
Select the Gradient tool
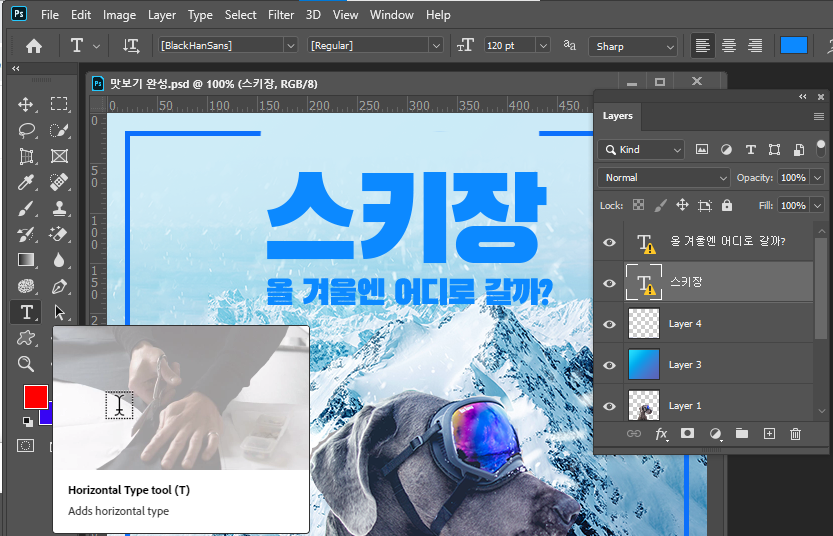pyautogui.click(x=26, y=260)
